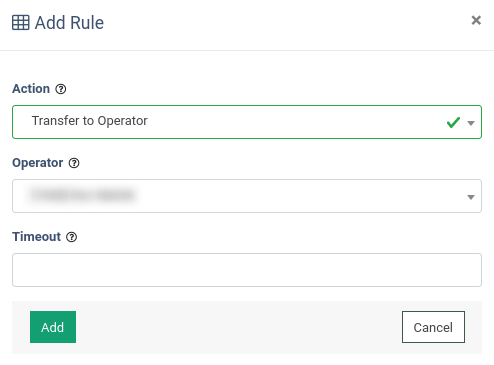The width and height of the screenshot is (494, 365).
Task: Open the Timeout help question mark
Action: pyautogui.click(x=71, y=237)
